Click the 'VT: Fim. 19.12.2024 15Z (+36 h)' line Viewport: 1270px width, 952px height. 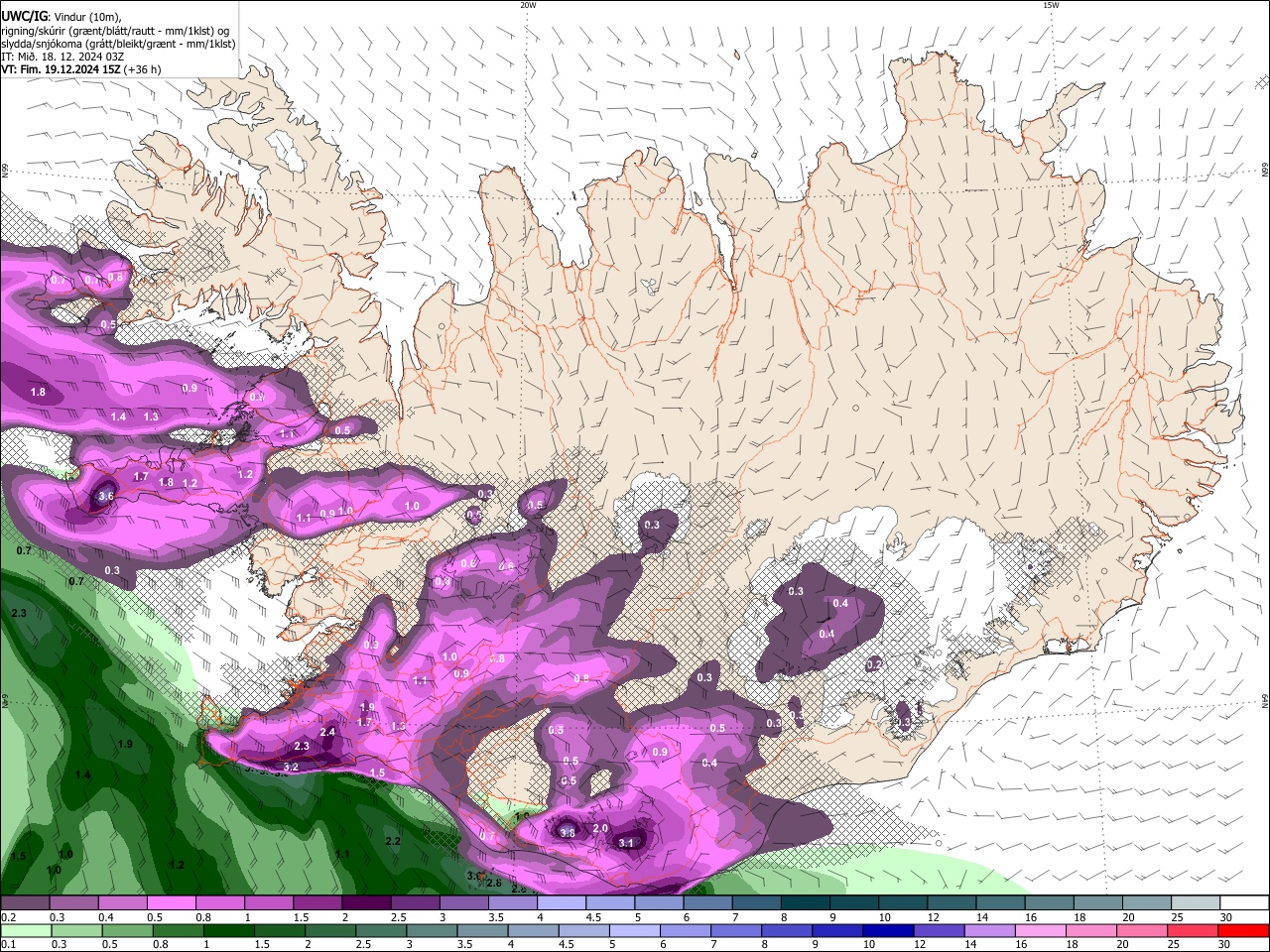pyautogui.click(x=81, y=69)
